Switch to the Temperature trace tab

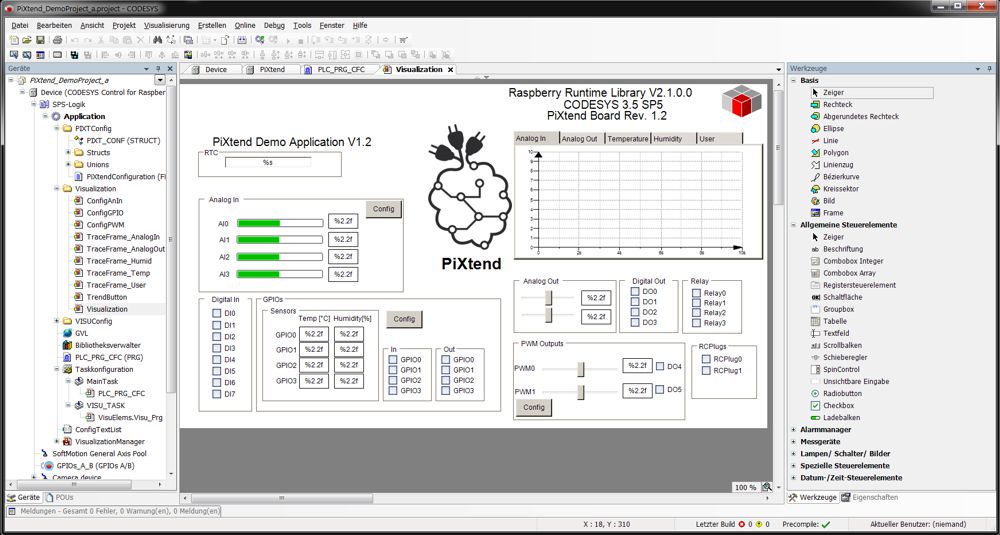click(628, 138)
